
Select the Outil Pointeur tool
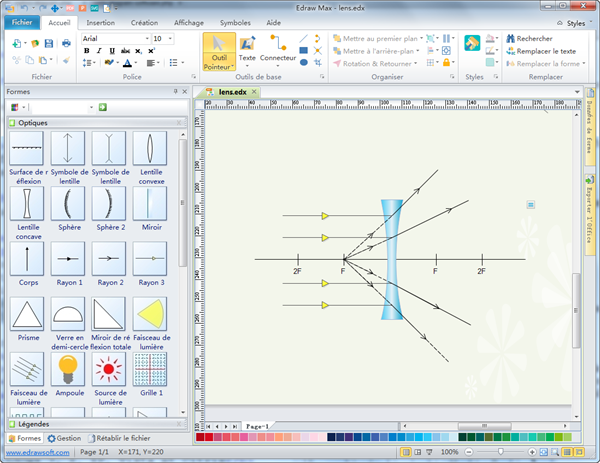point(219,50)
